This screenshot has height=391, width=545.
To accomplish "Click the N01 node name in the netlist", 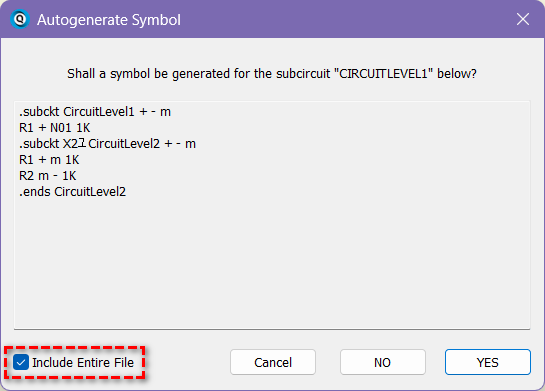I will pyautogui.click(x=61, y=128).
